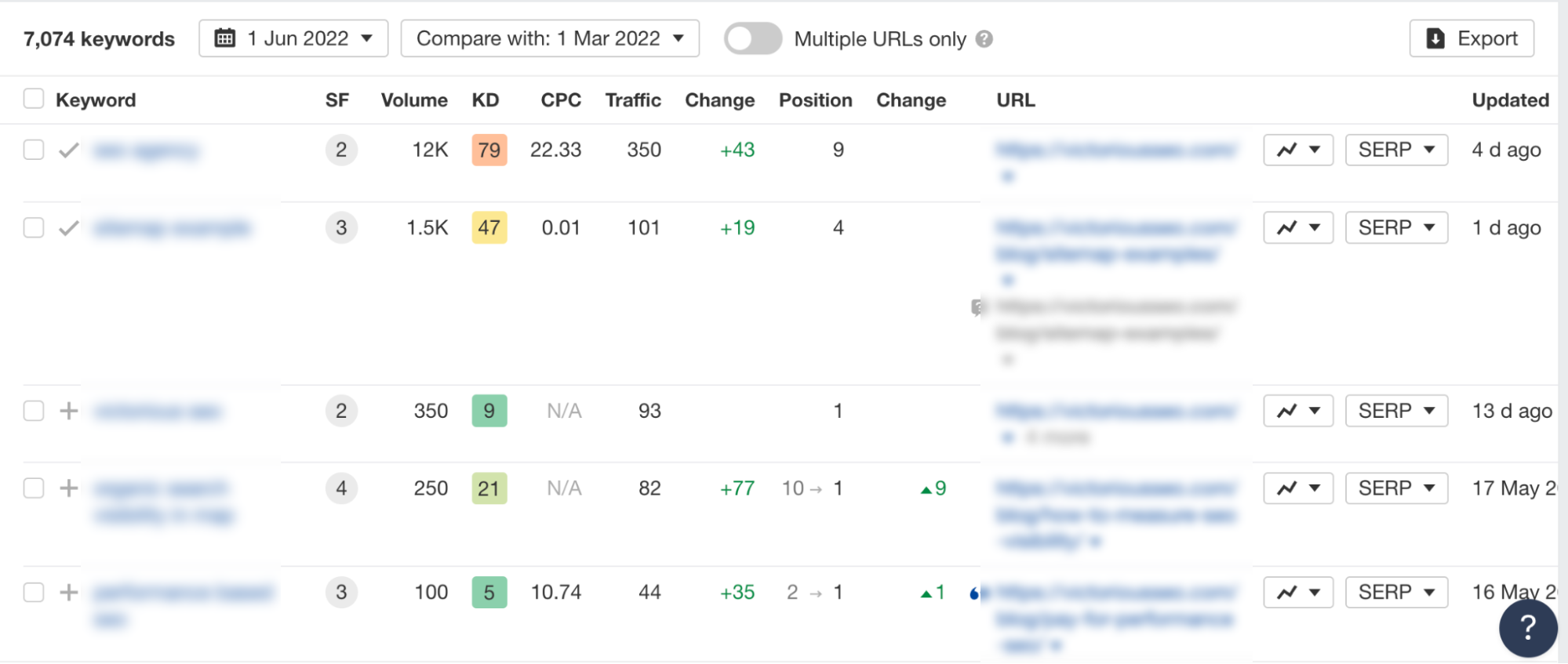Screen dimensions: 1568x664
Task: Sort by the Keyword column header
Action: click(x=96, y=100)
